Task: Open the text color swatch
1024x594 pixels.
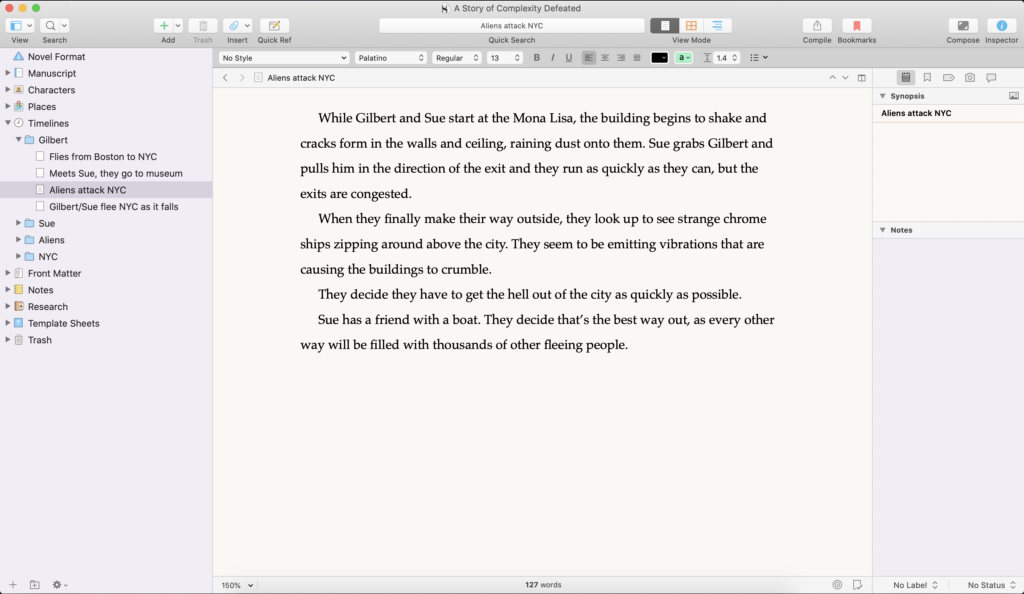Action: (x=660, y=58)
